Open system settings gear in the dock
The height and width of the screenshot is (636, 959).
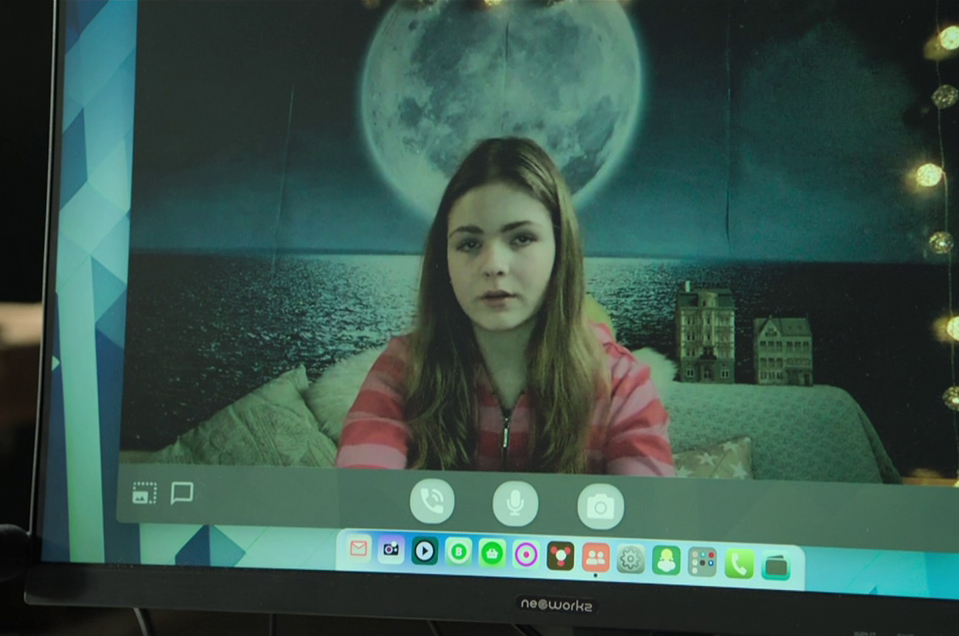pos(630,558)
